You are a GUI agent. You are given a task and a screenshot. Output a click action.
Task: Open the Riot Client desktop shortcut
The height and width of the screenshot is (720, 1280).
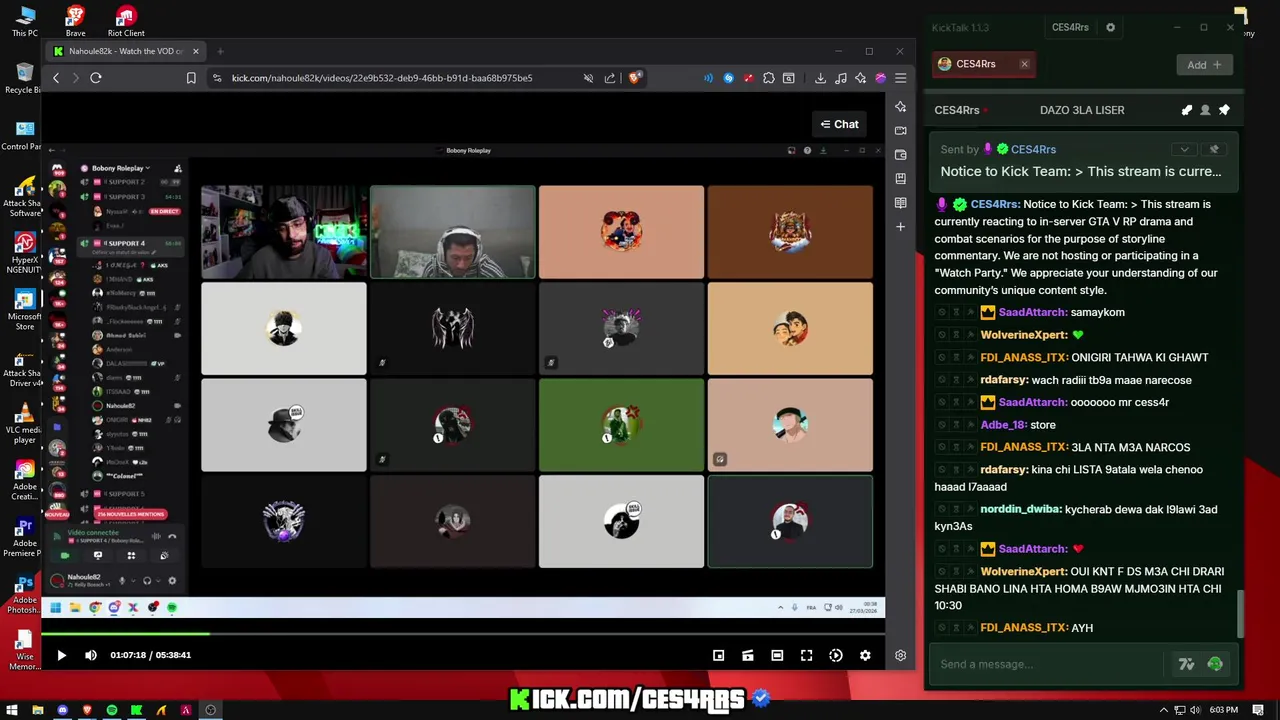coord(125,21)
